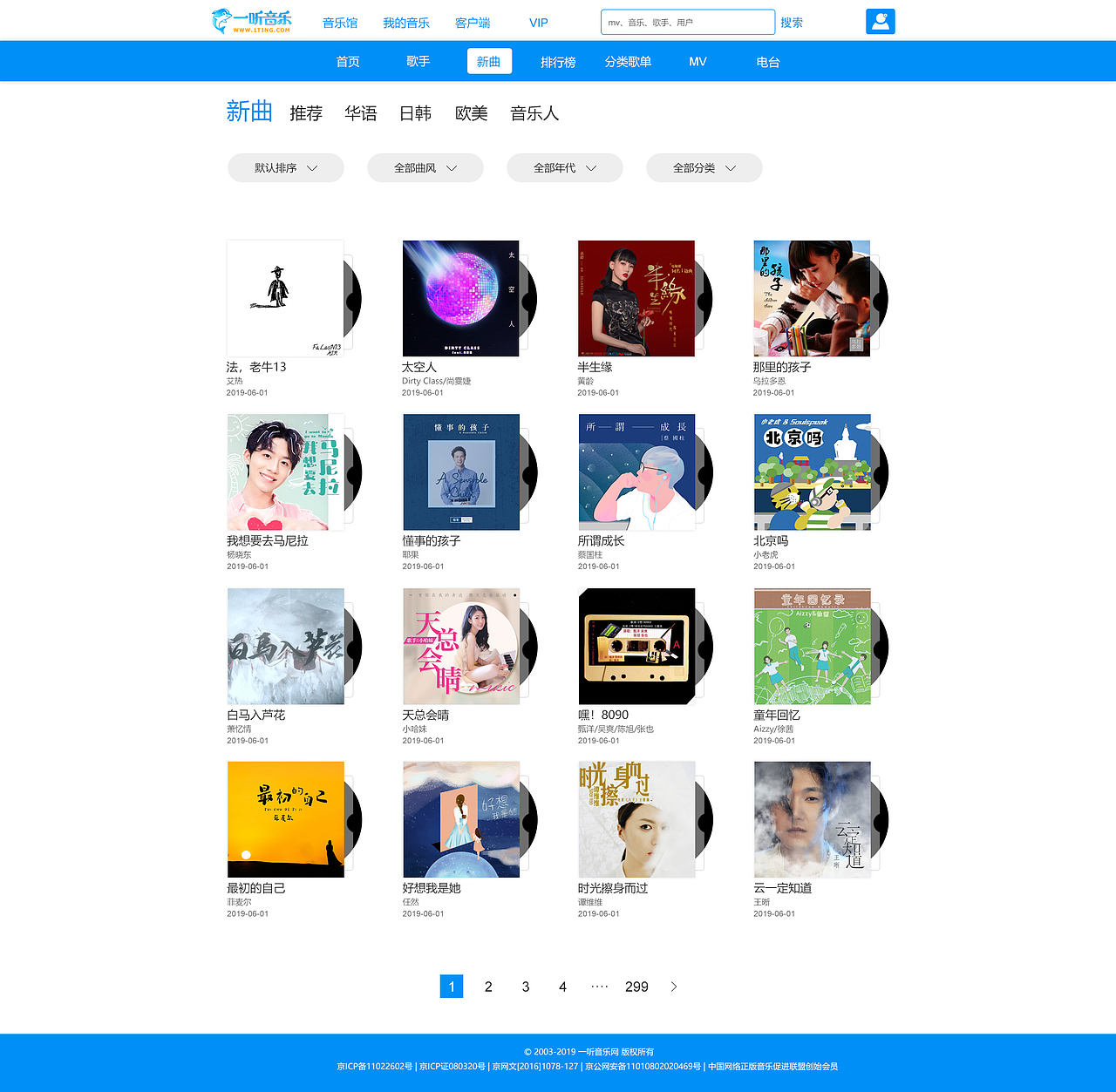Open album cover 北京吗
Viewport: 1116px width, 1092px height.
(812, 471)
